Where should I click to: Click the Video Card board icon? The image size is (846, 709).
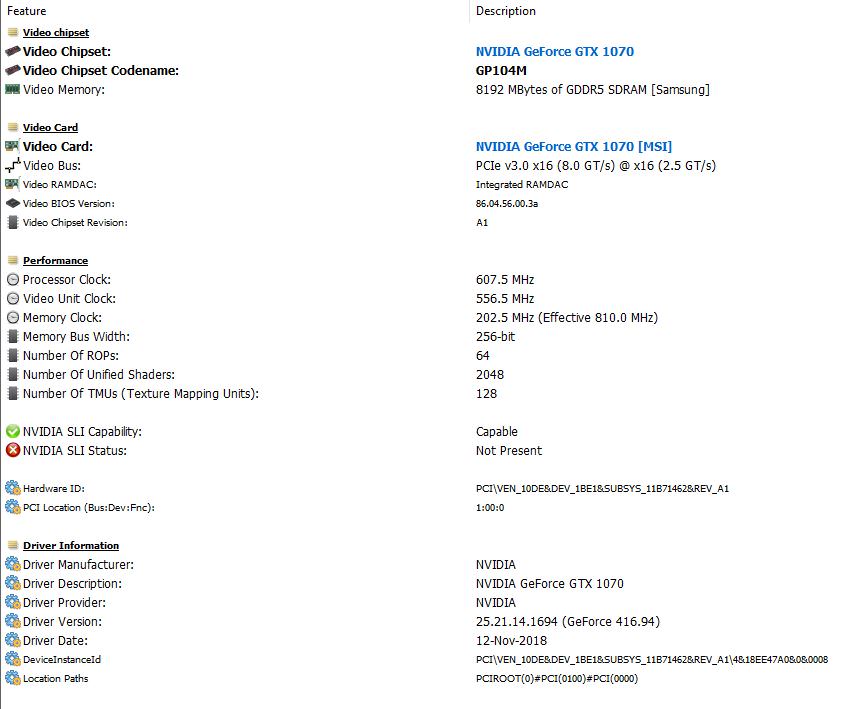12,146
